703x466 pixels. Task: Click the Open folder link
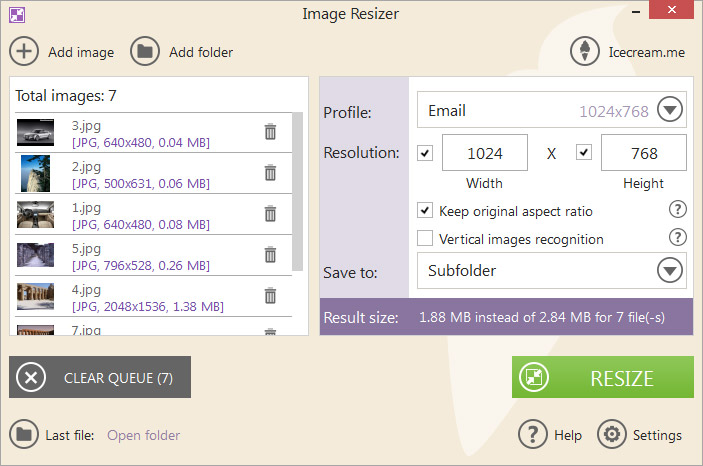point(143,435)
